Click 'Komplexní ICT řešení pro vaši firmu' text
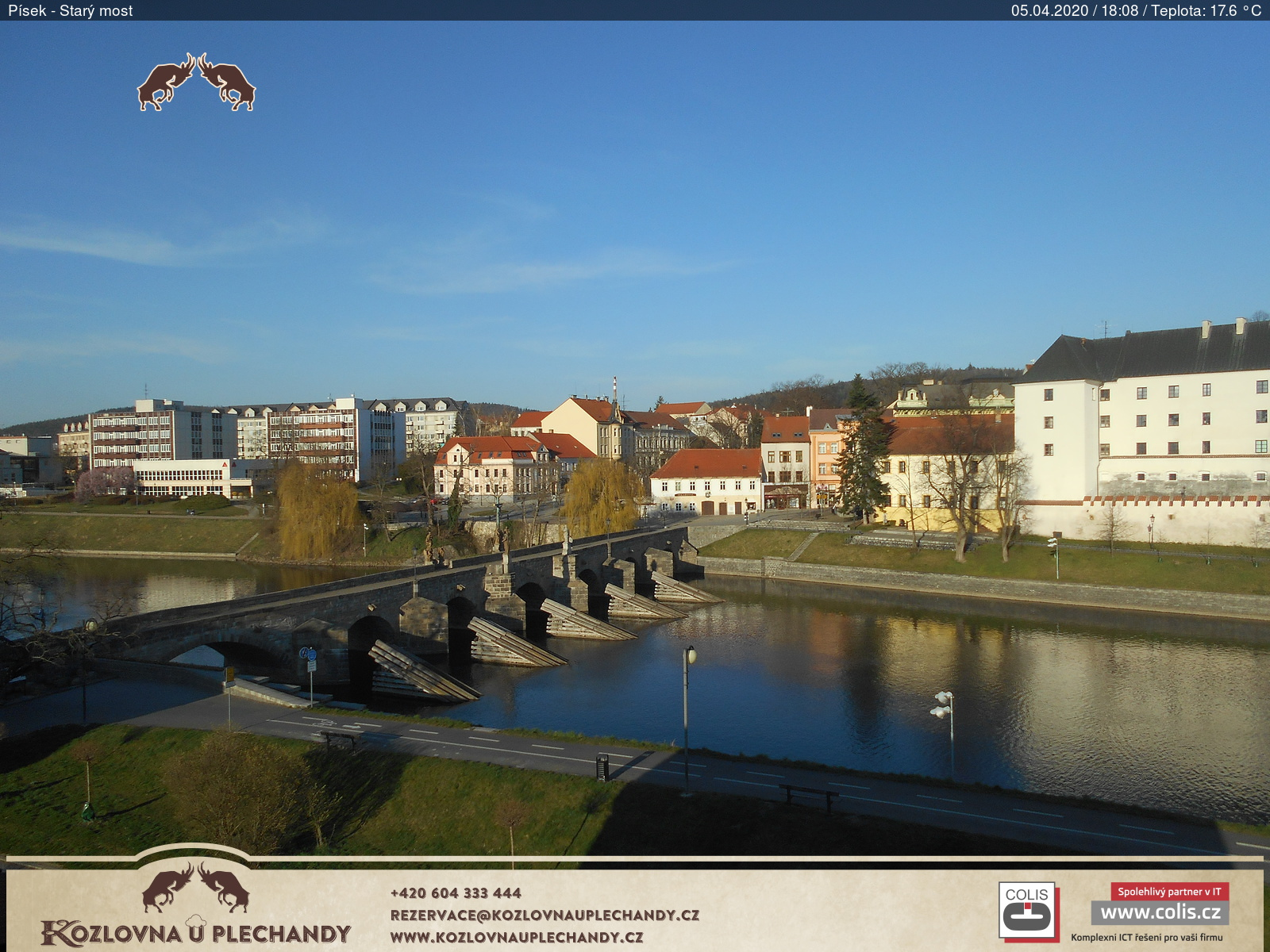The image size is (1270, 952). [x=1147, y=938]
